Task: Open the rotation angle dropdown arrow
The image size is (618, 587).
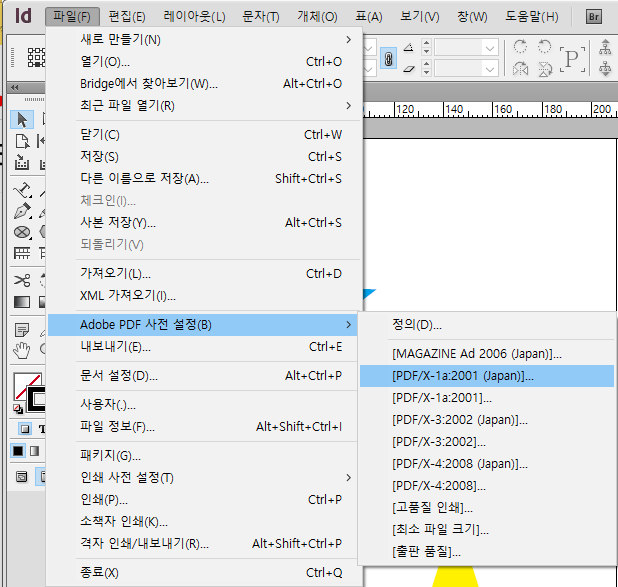Action: click(490, 48)
